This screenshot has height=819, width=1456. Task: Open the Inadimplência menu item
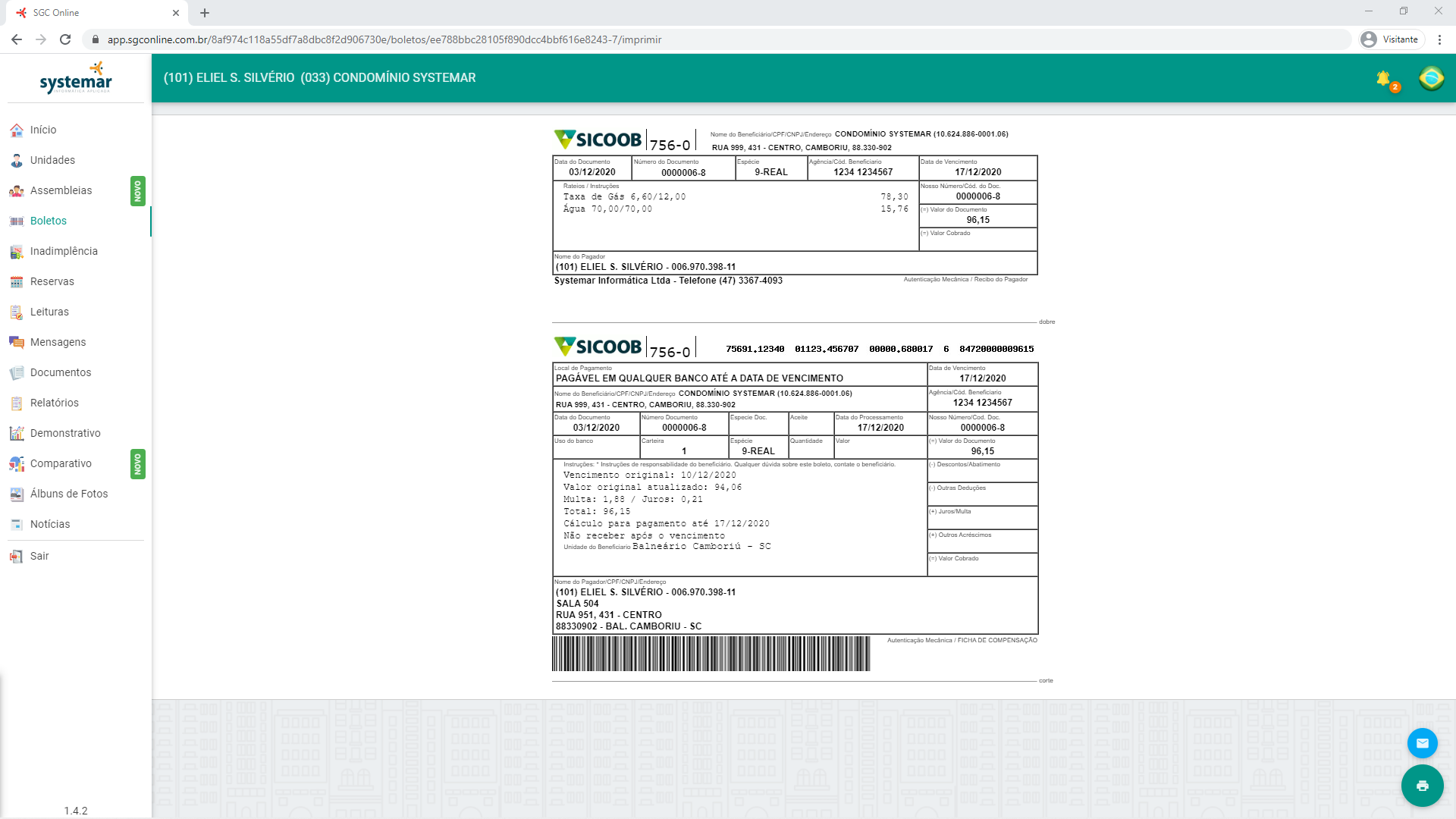[76, 251]
